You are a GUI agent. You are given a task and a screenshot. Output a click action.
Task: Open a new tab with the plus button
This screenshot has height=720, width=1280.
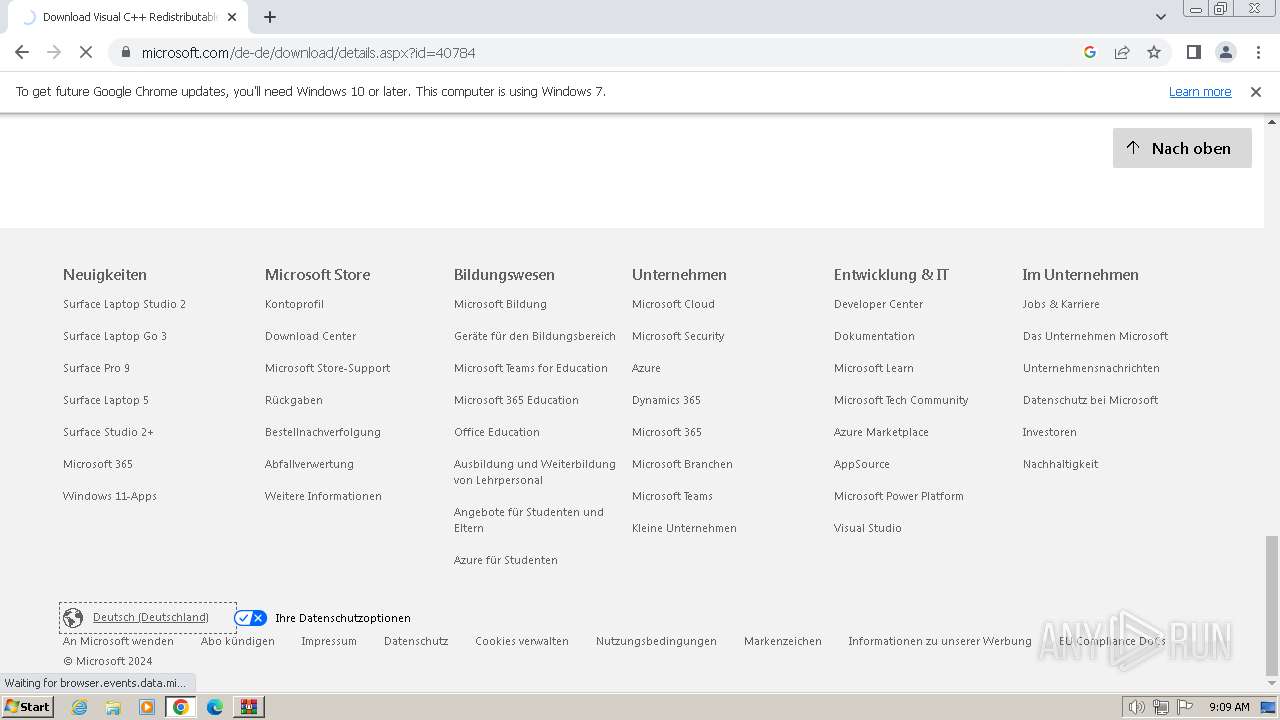click(270, 17)
